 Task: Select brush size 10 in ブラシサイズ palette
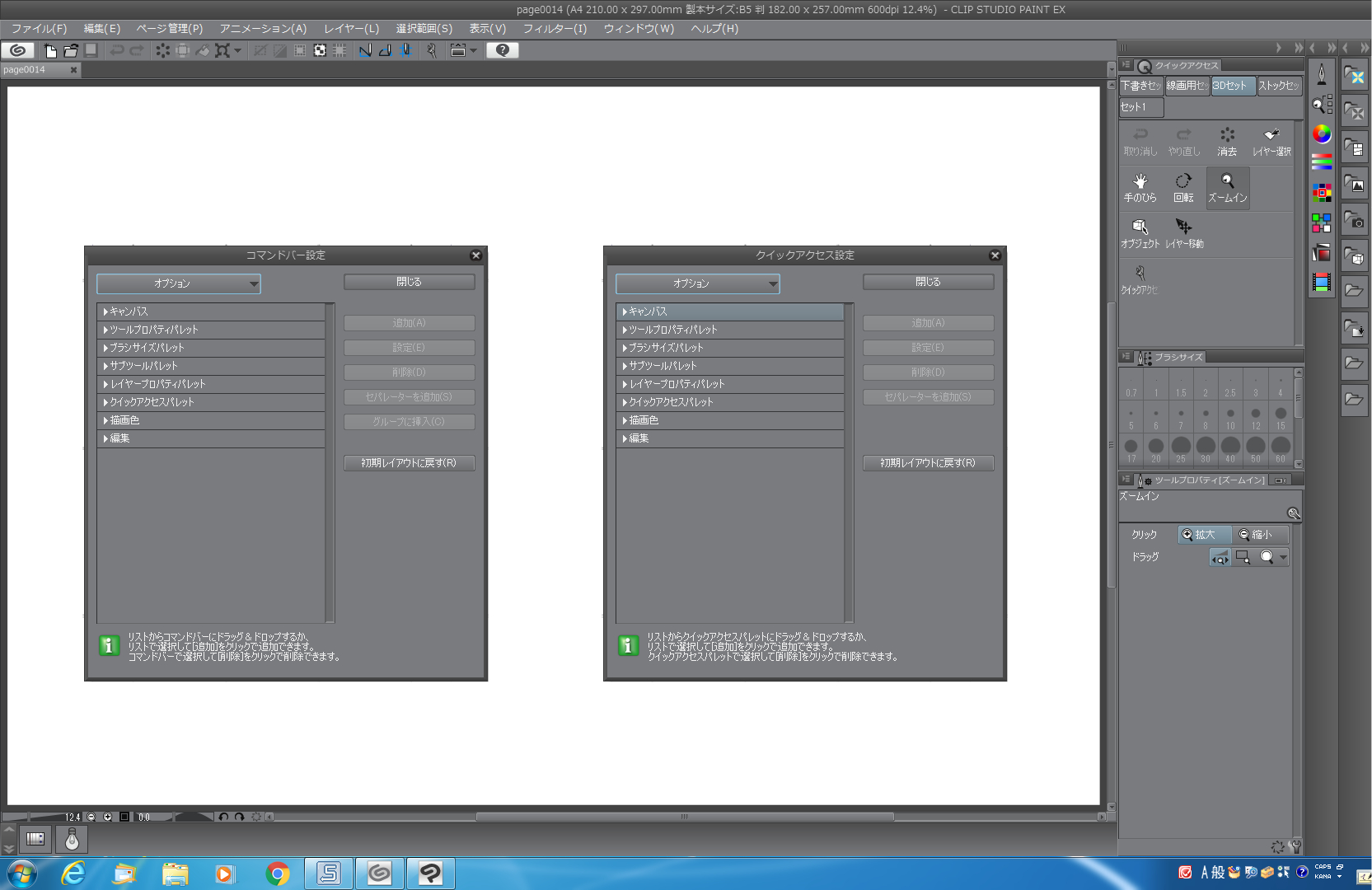point(1230,417)
